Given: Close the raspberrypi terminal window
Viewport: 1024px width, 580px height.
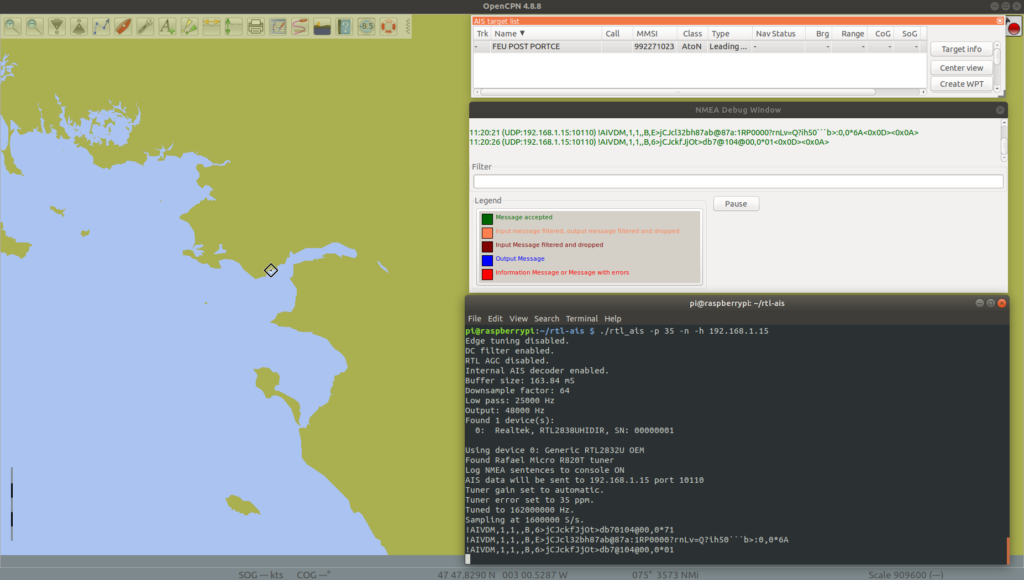Looking at the screenshot, I should coord(1002,303).
